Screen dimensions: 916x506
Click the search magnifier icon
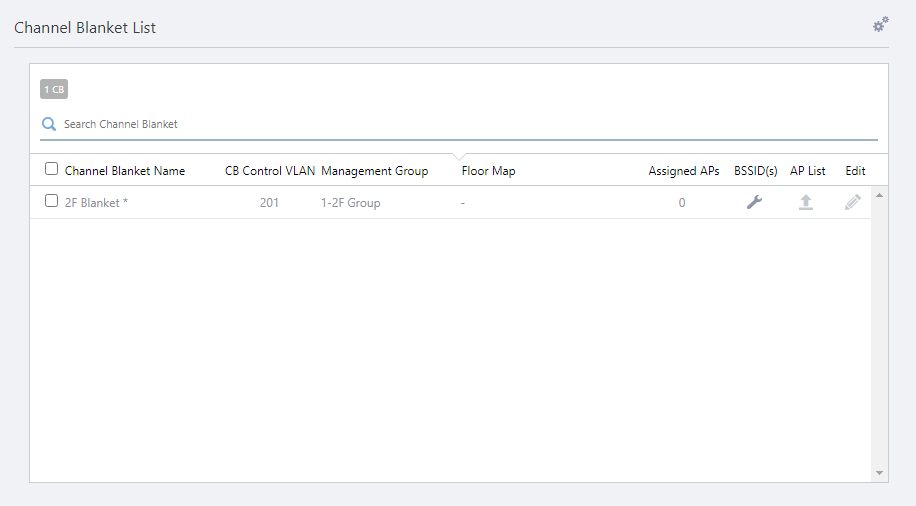tap(49, 125)
